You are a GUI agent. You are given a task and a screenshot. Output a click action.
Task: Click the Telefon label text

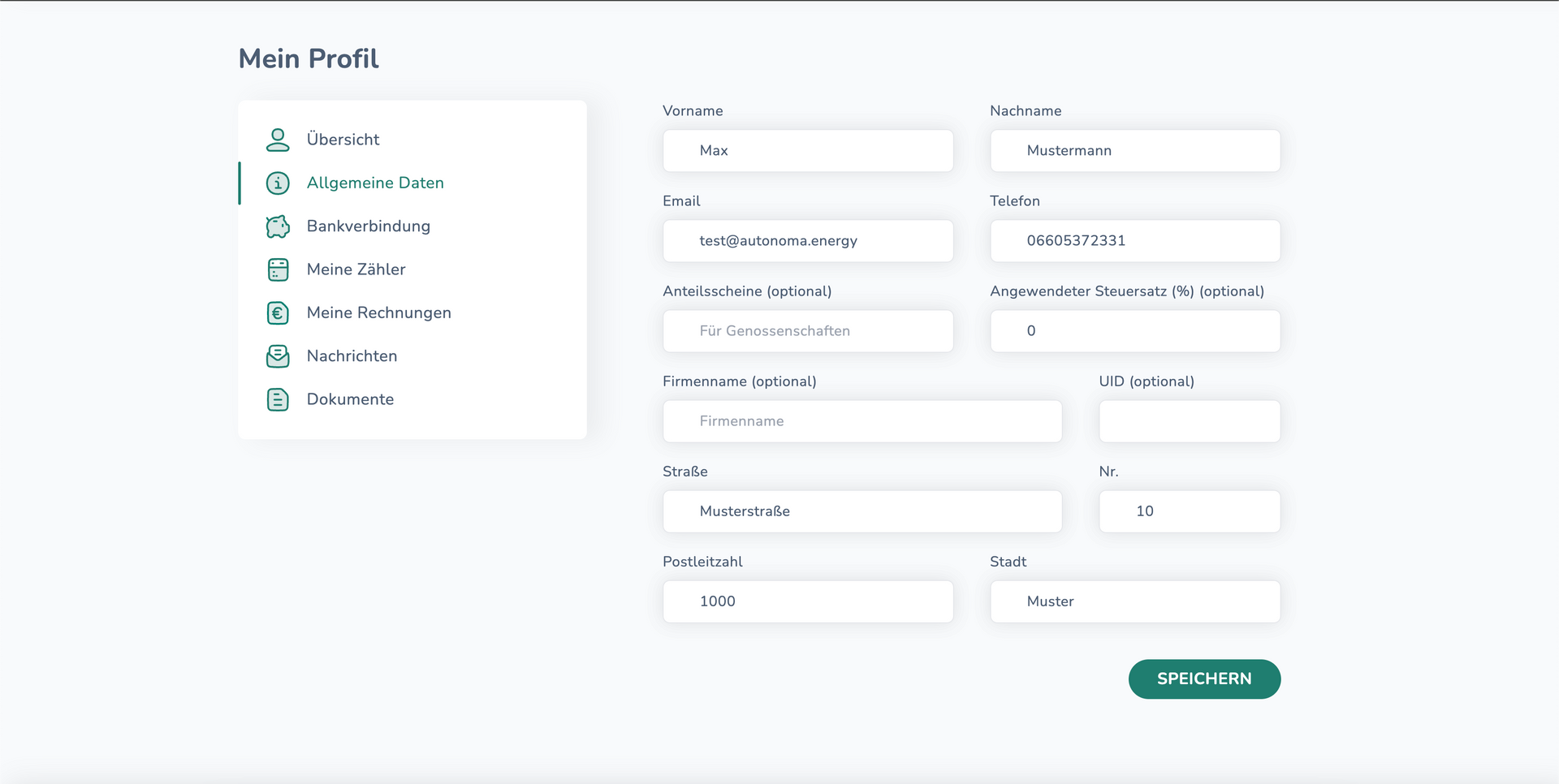(1014, 200)
